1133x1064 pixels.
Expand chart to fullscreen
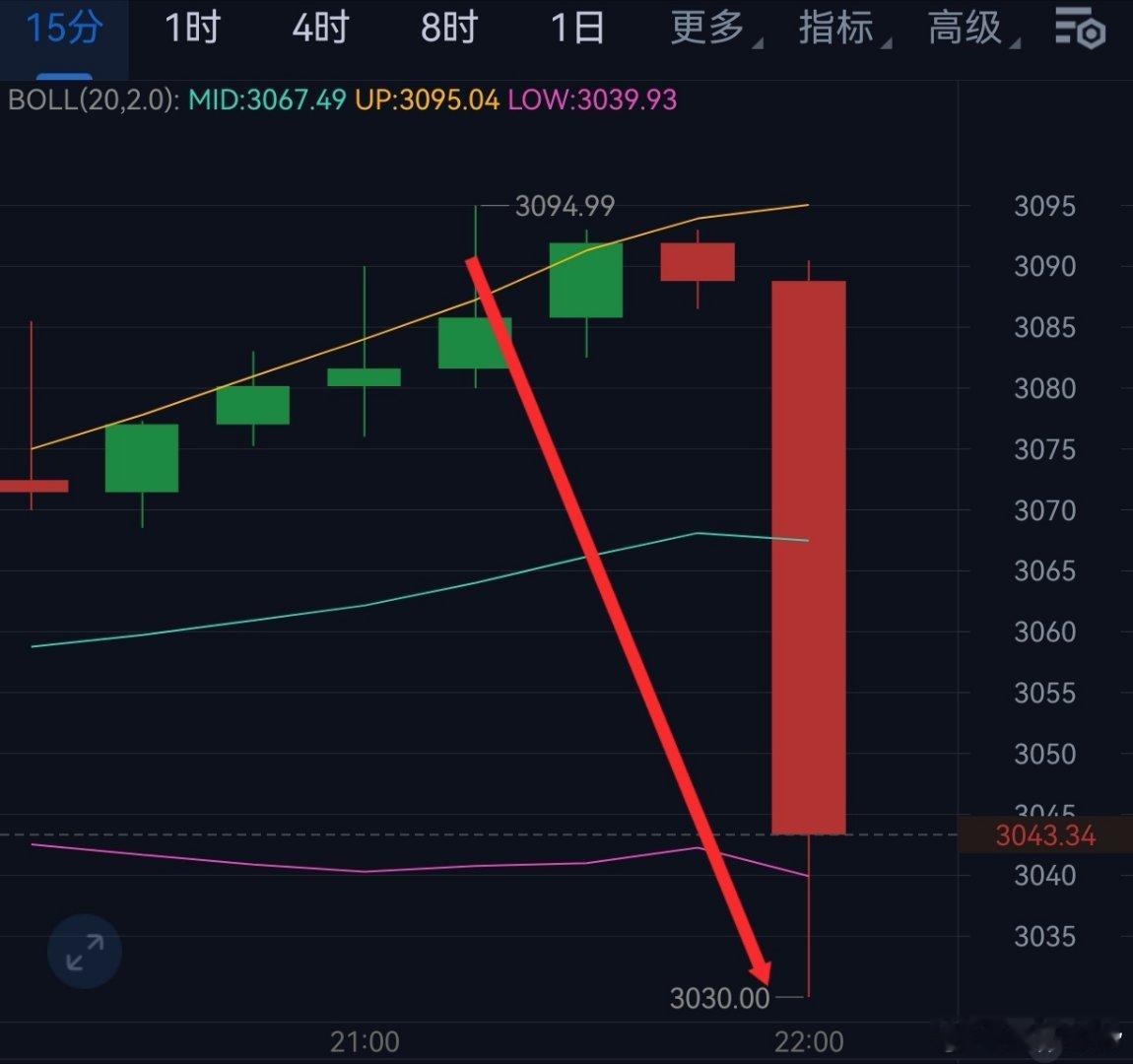(85, 952)
